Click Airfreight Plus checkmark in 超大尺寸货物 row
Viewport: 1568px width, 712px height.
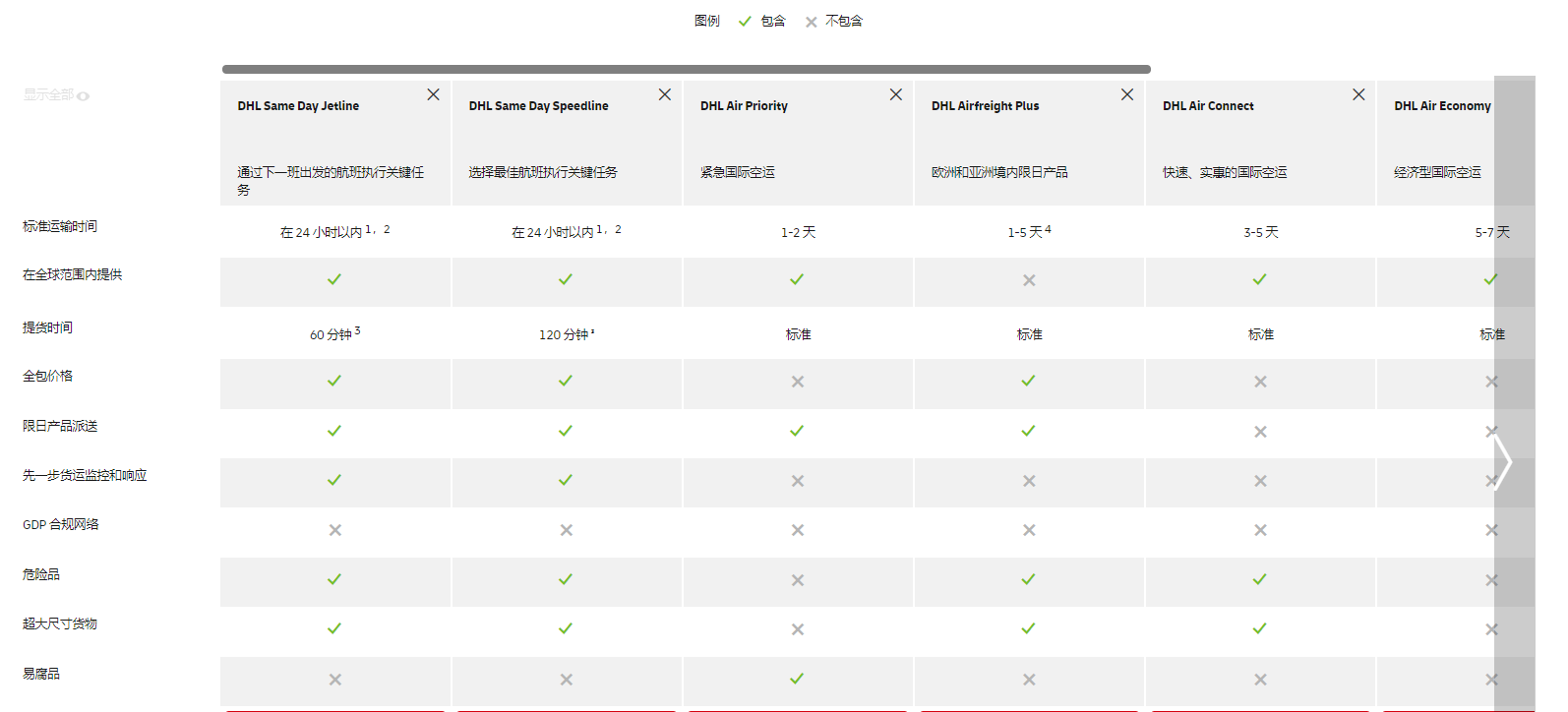point(1028,628)
